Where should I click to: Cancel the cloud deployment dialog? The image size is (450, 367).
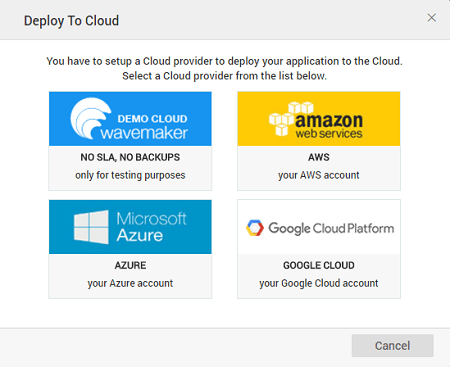tap(392, 346)
